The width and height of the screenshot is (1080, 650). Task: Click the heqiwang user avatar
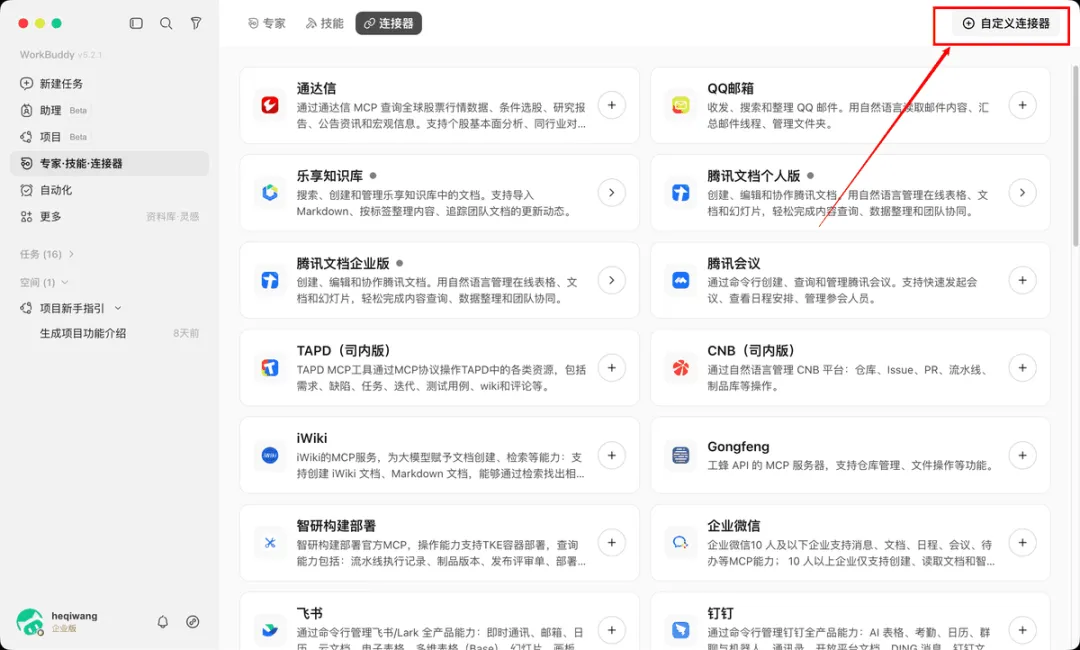click(x=30, y=622)
